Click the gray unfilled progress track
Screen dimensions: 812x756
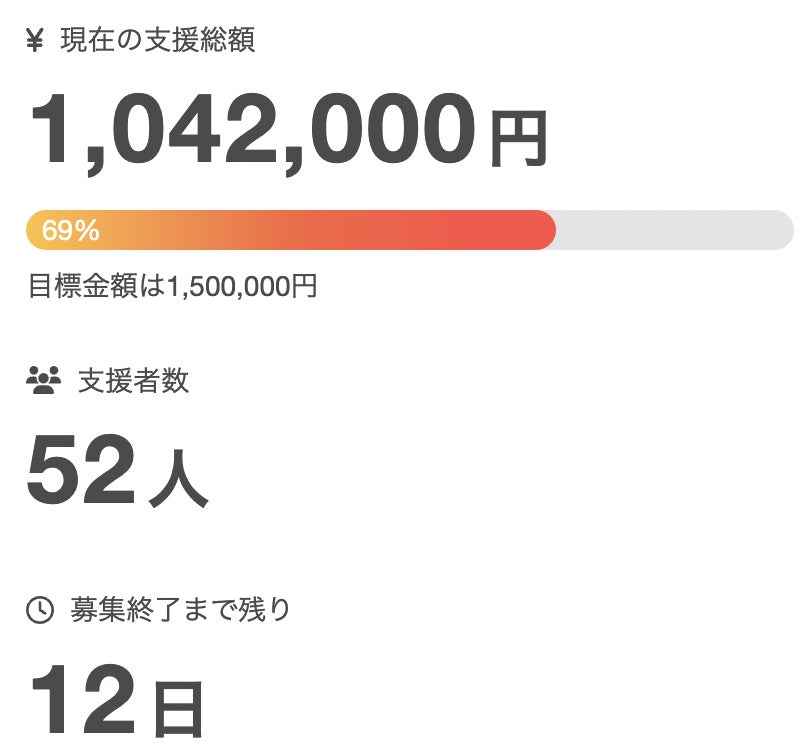click(670, 230)
